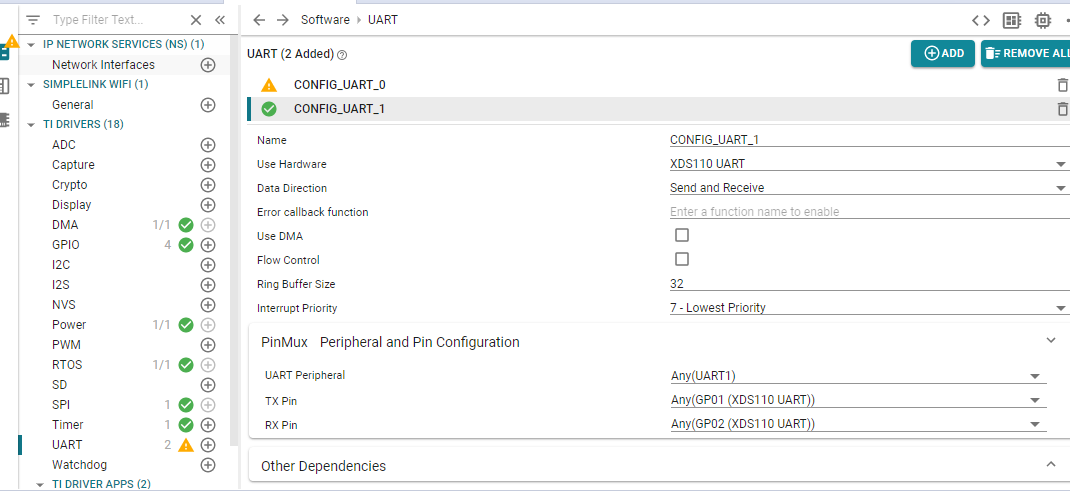Click the filter icon beside the filter text box
Viewport: 1070px width, 491px height.
[33, 20]
